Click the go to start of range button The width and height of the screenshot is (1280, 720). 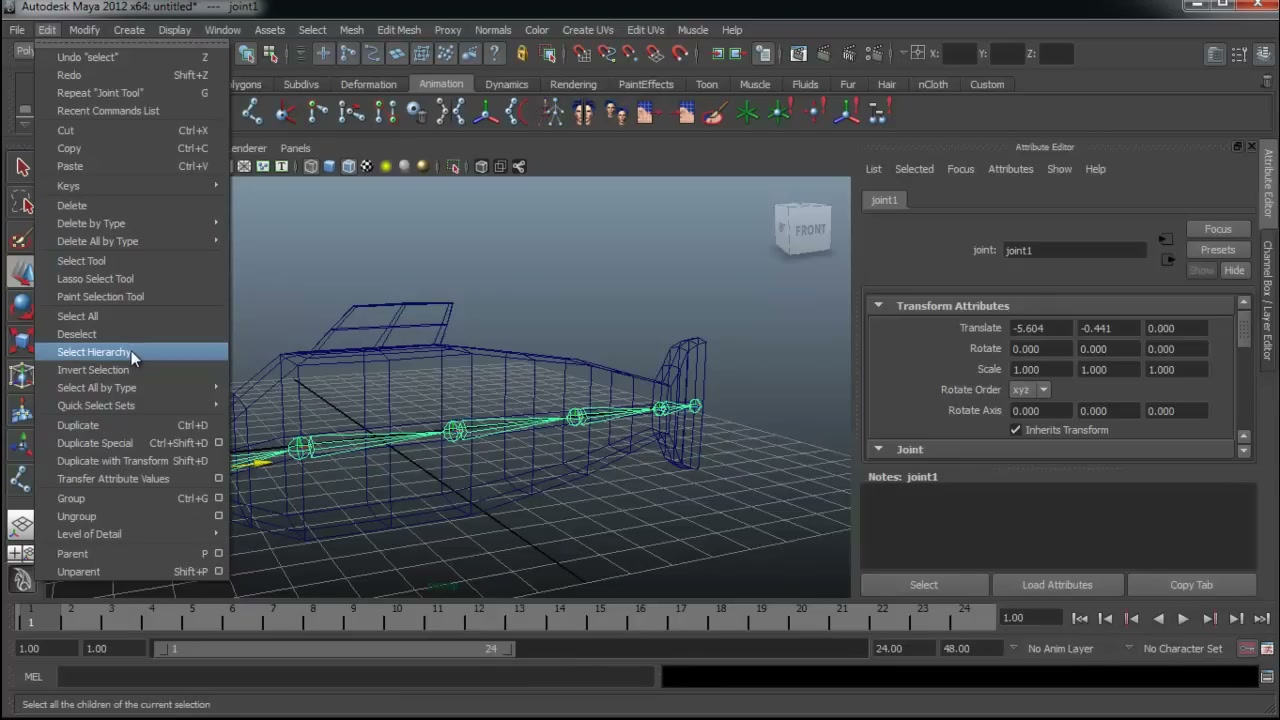[1079, 619]
